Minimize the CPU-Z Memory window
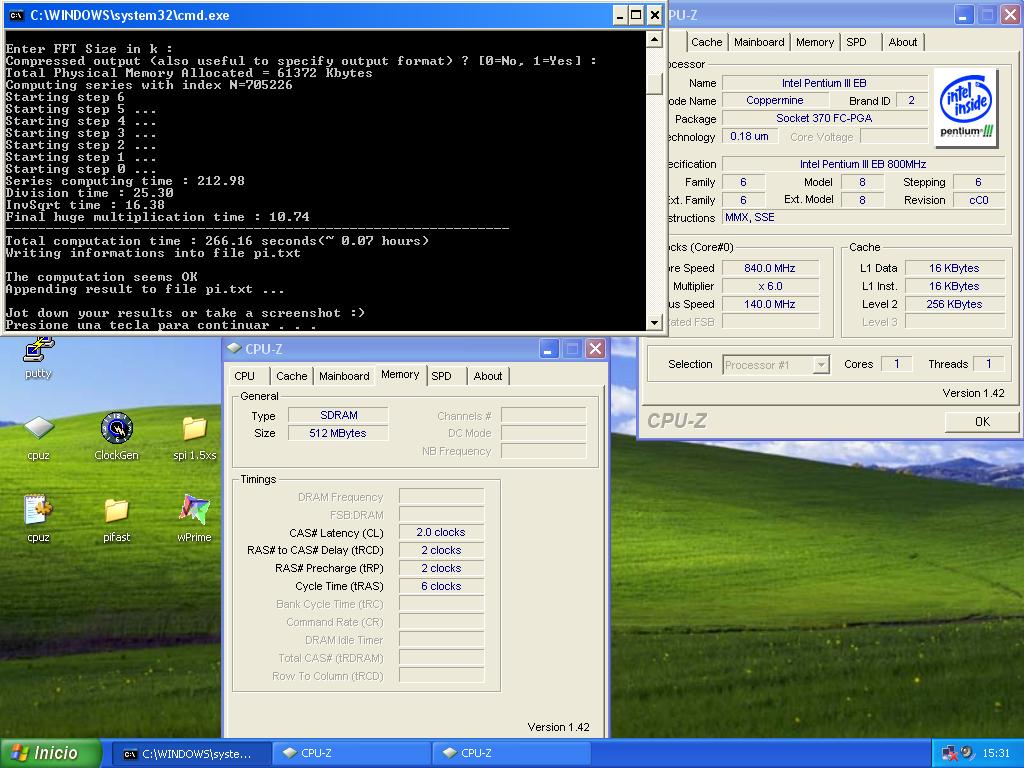Image resolution: width=1024 pixels, height=768 pixels. coord(548,349)
